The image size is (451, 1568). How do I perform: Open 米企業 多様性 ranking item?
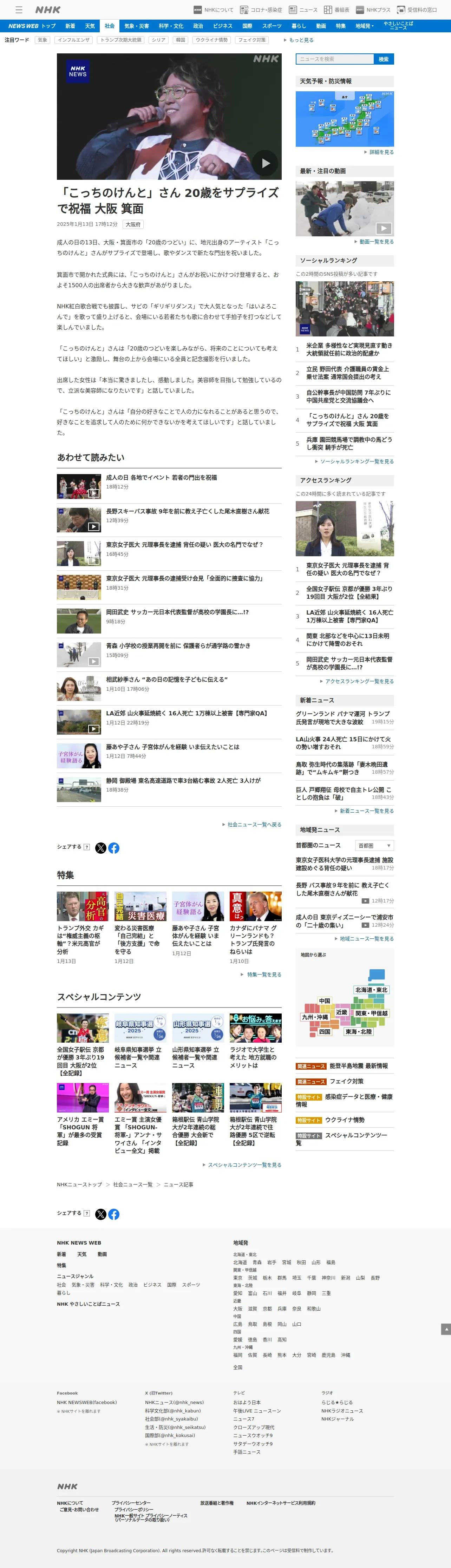[349, 349]
